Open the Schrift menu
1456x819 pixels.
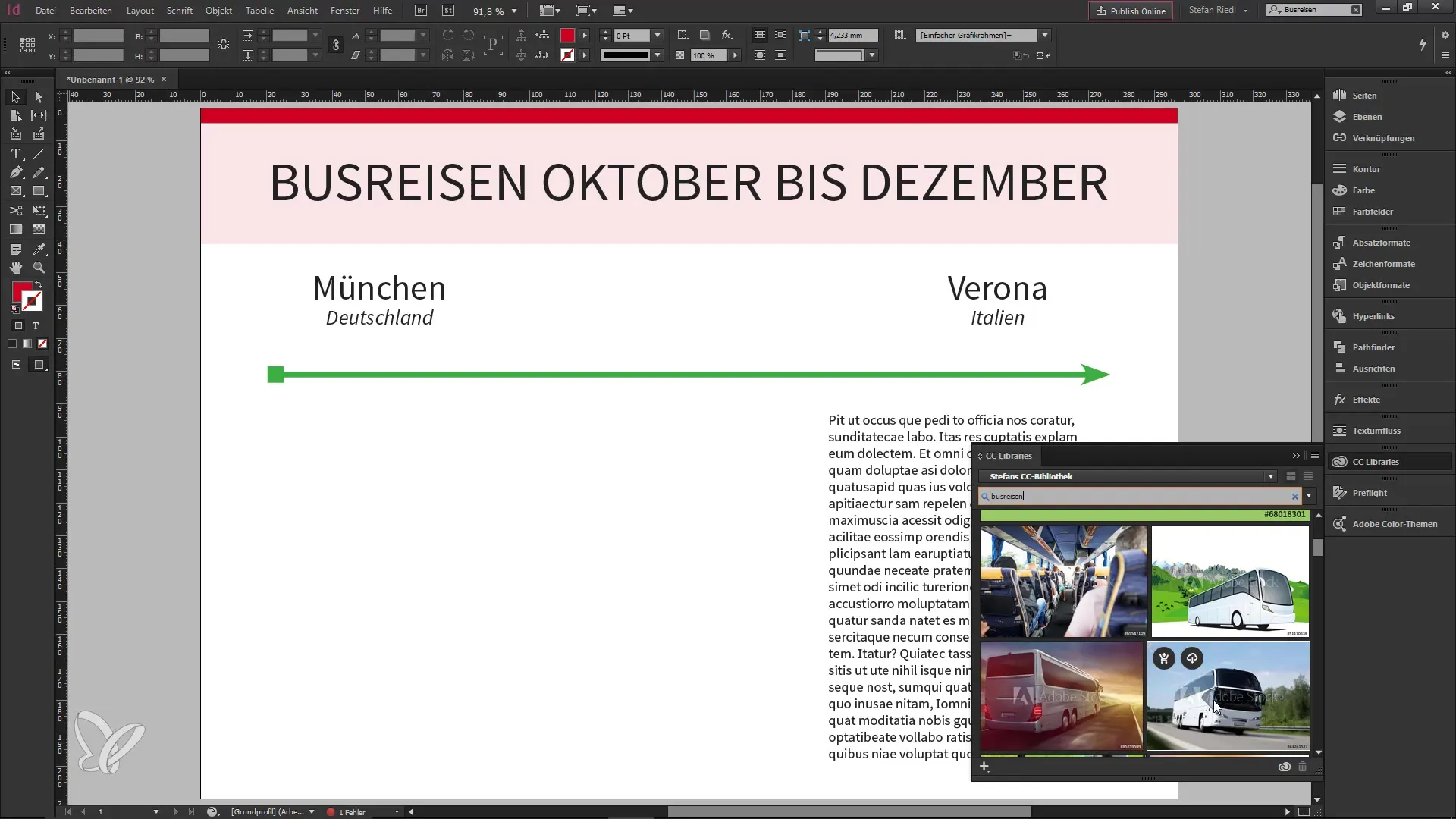pos(180,11)
